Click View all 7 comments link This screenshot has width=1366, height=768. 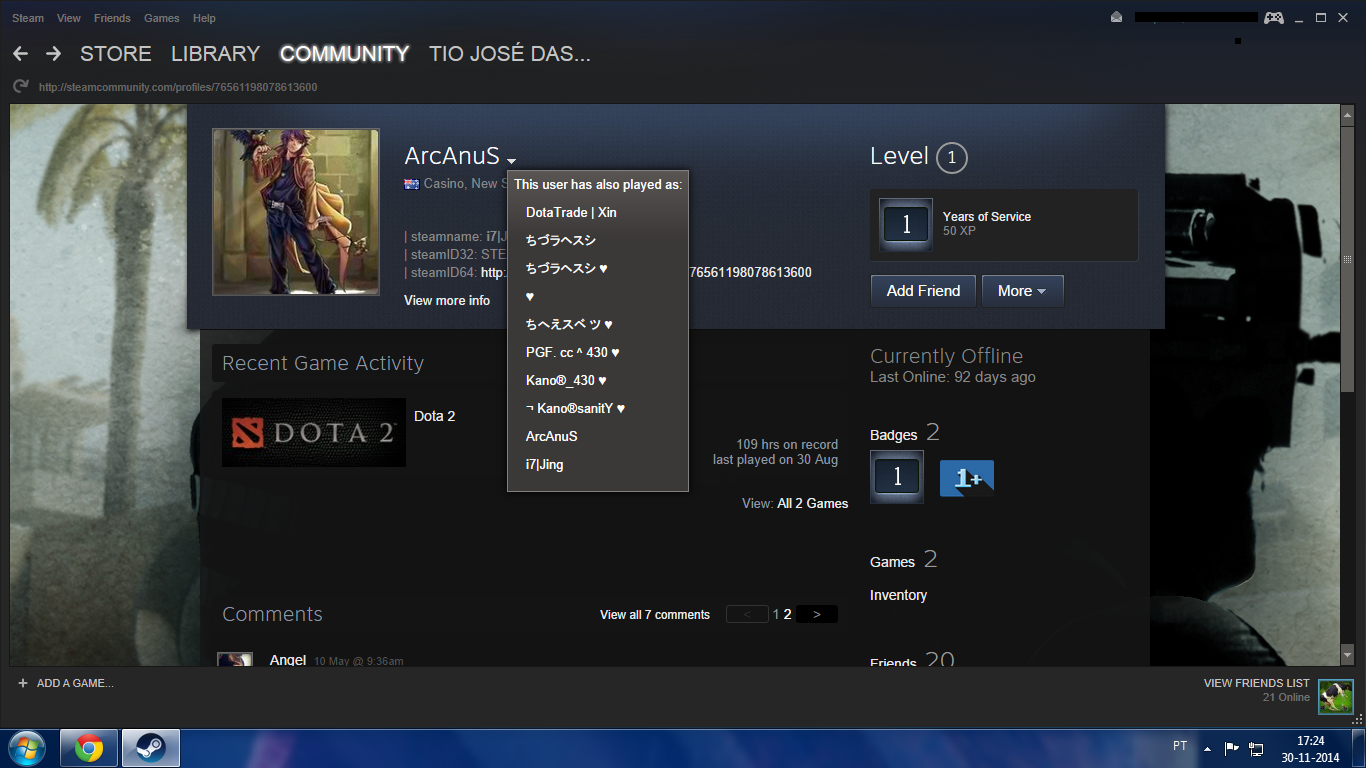pyautogui.click(x=655, y=615)
